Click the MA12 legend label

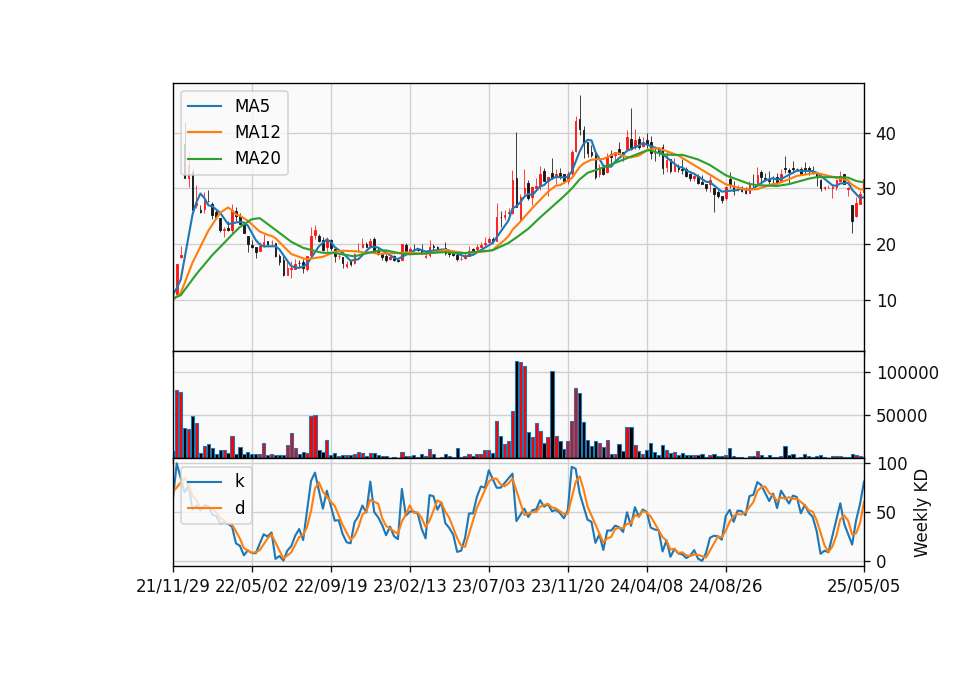tap(257, 132)
